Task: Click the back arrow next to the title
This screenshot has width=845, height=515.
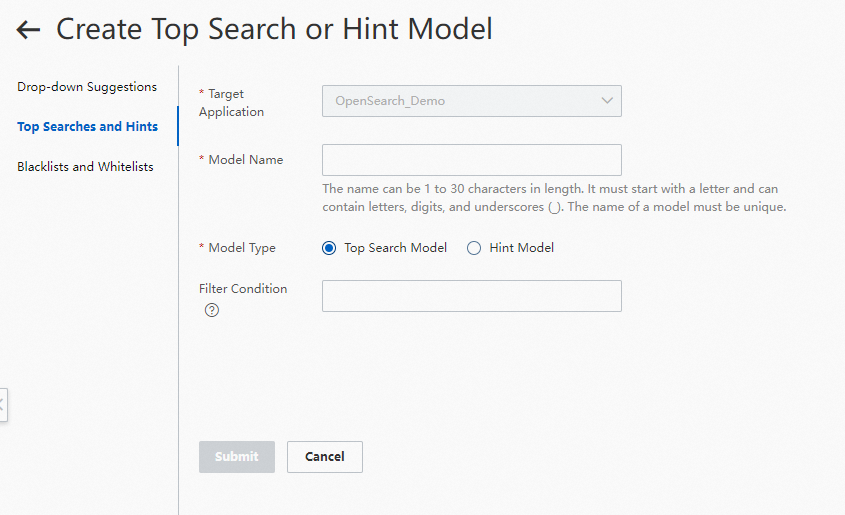Action: tap(28, 30)
